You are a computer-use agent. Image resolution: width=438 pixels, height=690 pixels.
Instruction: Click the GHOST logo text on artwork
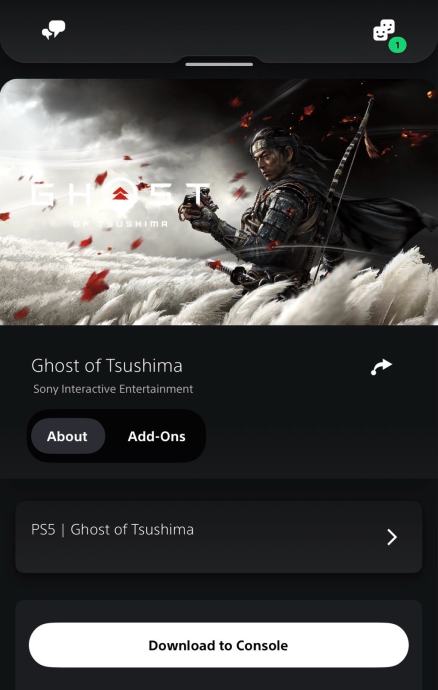click(120, 195)
